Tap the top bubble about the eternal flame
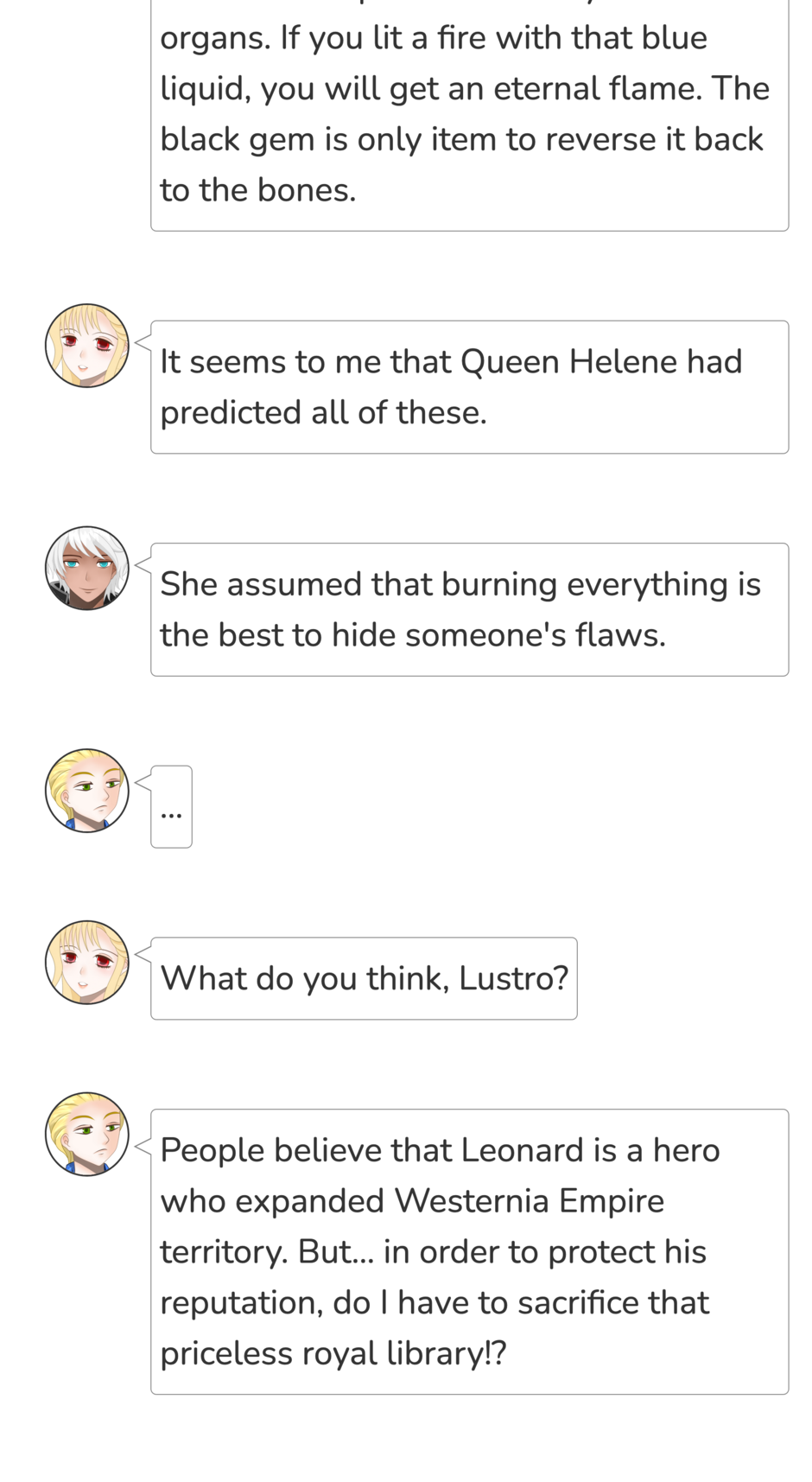This screenshot has height=1482, width=812. (470, 114)
